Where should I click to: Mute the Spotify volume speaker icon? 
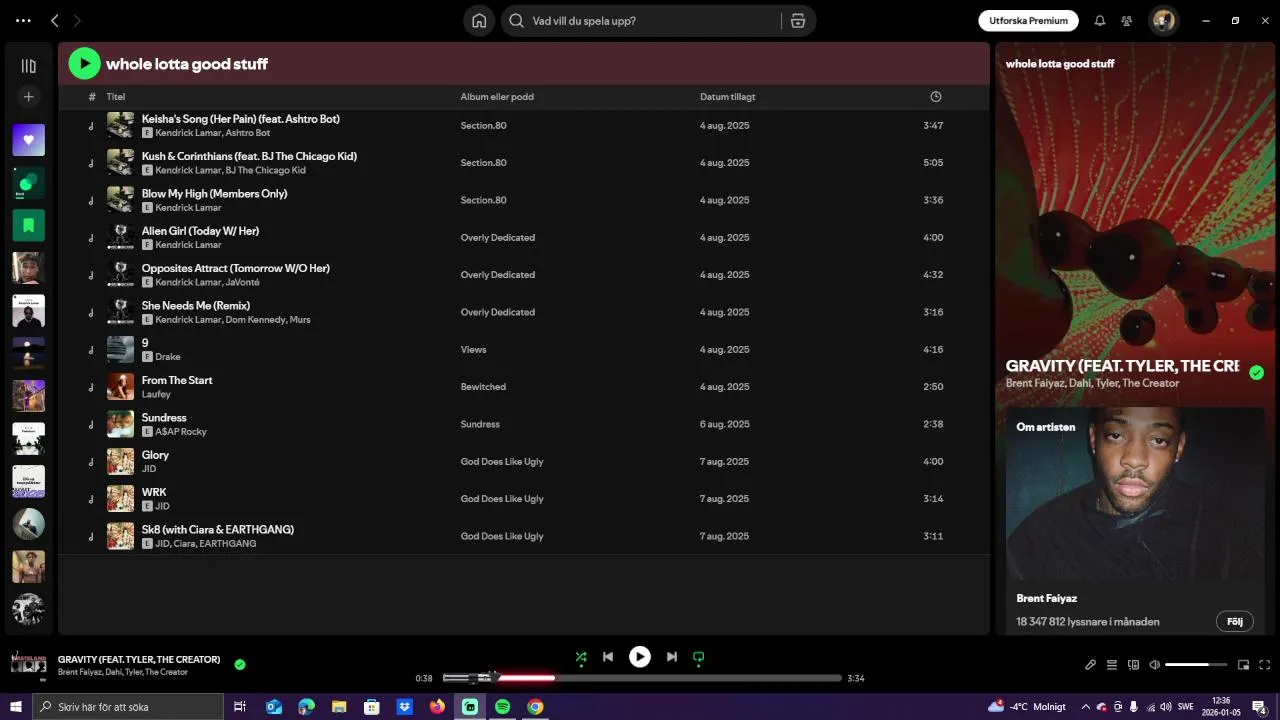(1155, 665)
